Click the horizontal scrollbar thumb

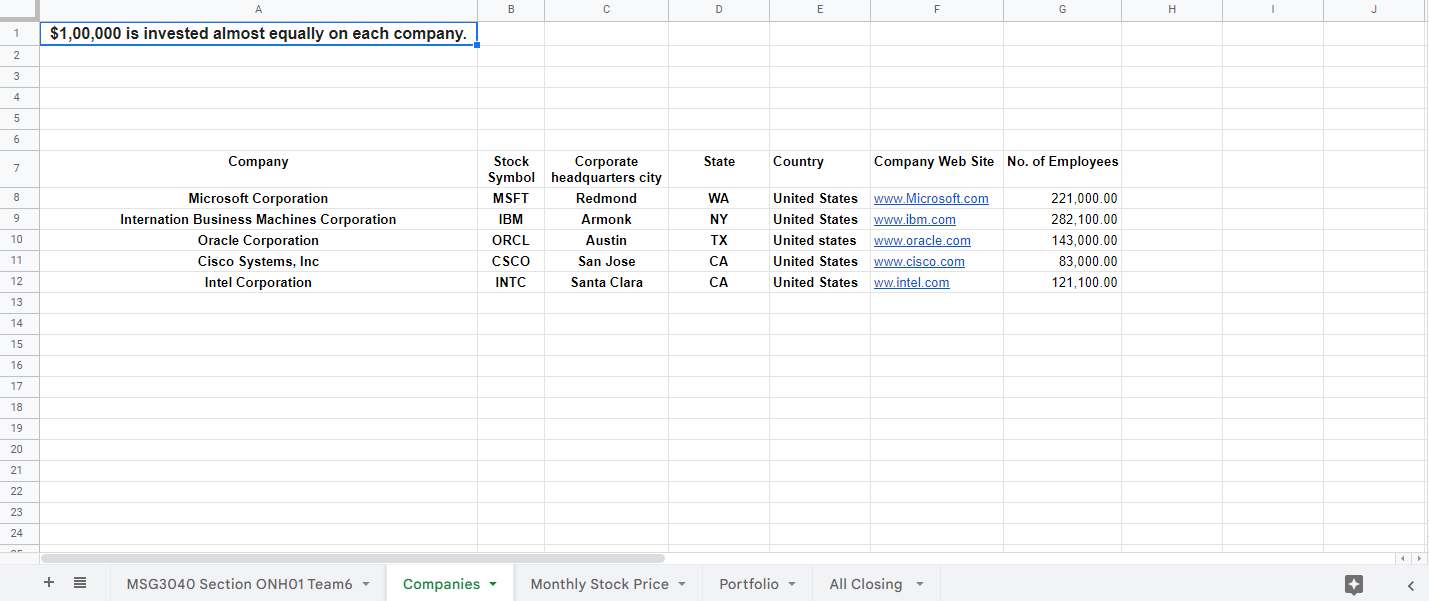click(x=353, y=558)
